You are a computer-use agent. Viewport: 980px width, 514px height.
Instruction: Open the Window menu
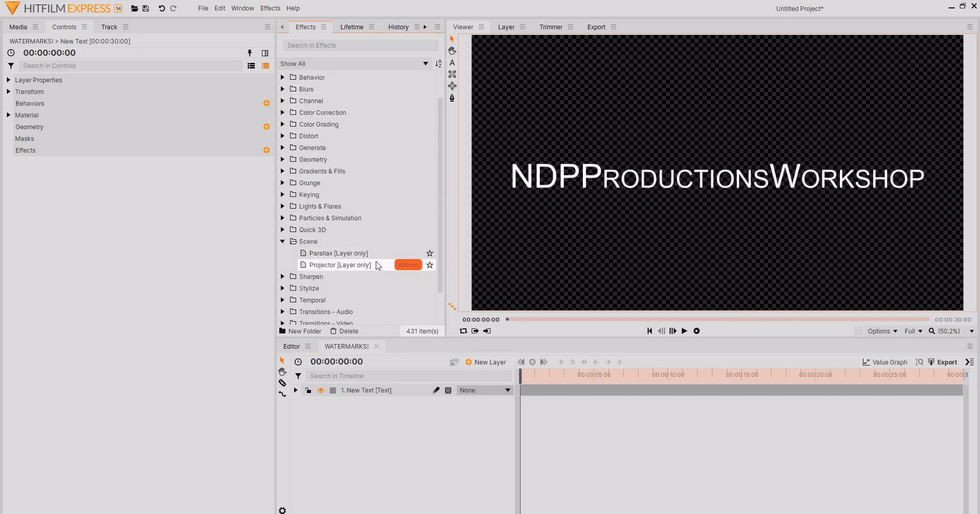click(242, 8)
